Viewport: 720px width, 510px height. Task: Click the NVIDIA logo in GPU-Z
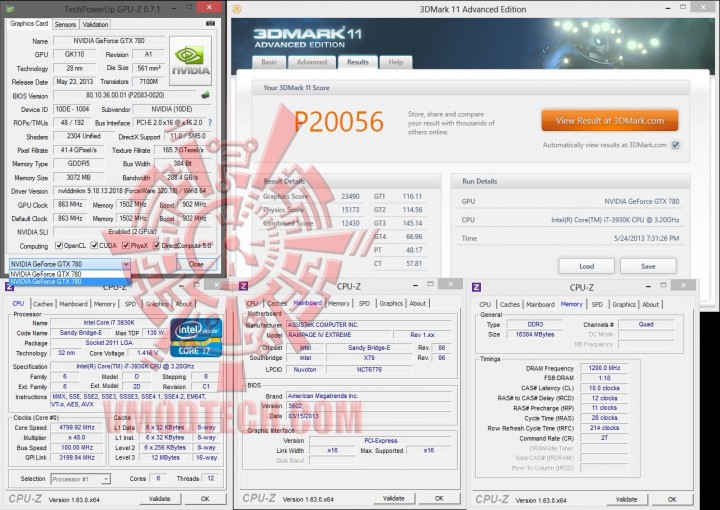(191, 61)
